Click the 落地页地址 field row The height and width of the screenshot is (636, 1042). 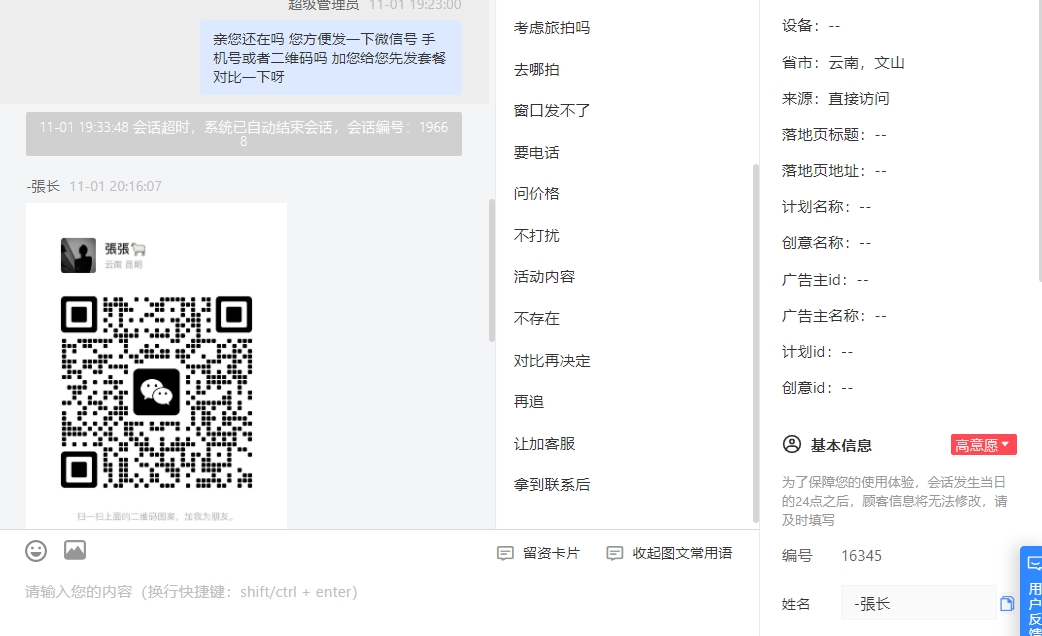click(x=834, y=171)
